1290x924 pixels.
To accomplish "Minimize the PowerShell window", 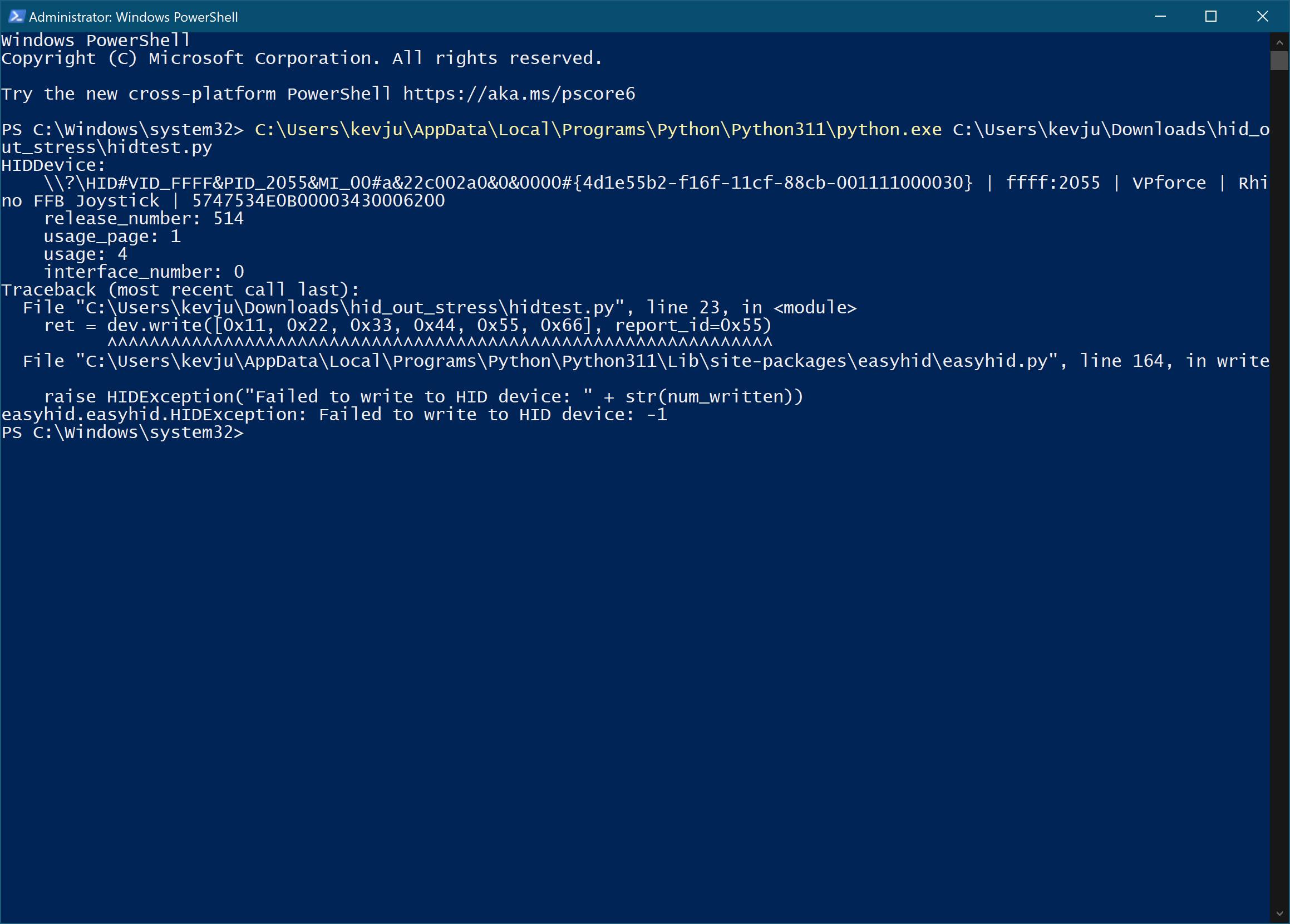I will pos(1160,17).
